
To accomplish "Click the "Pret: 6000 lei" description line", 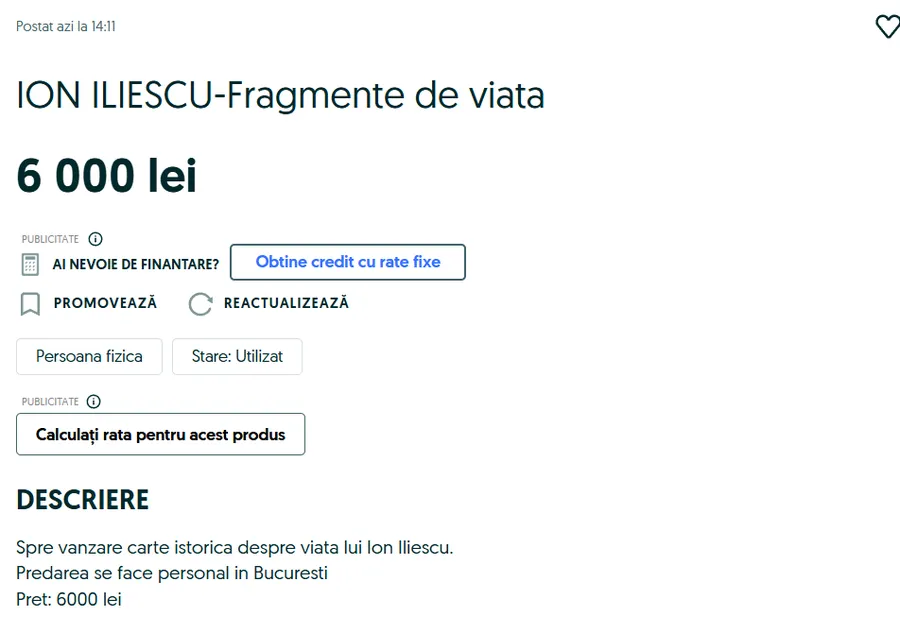I will pos(69,600).
